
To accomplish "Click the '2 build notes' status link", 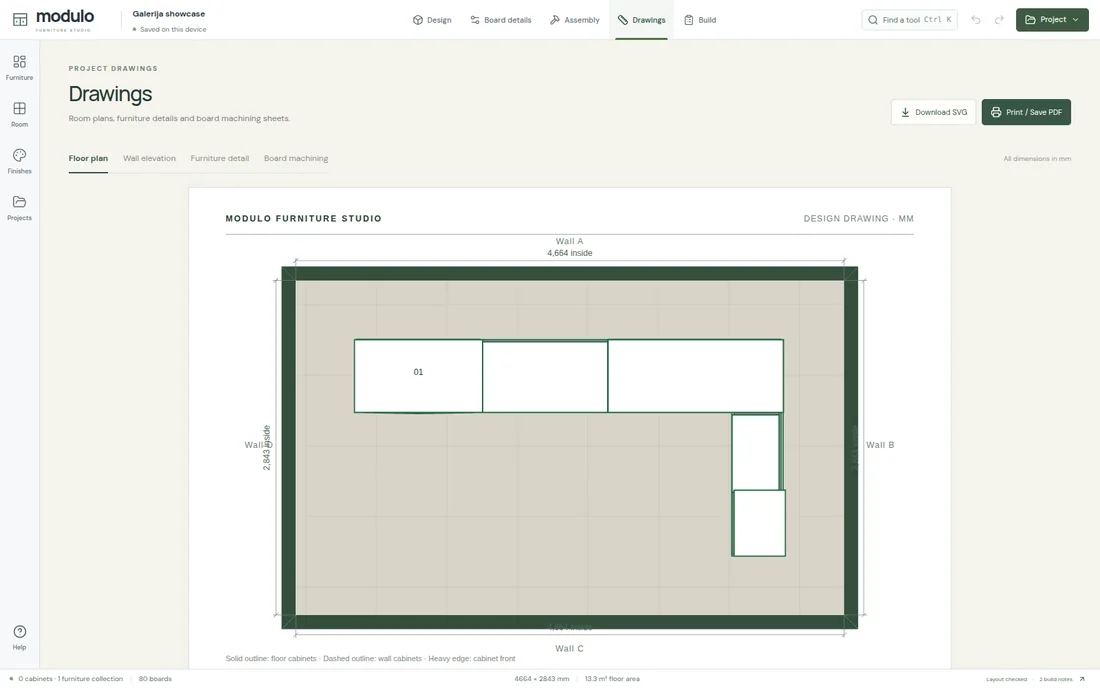I will [1056, 679].
